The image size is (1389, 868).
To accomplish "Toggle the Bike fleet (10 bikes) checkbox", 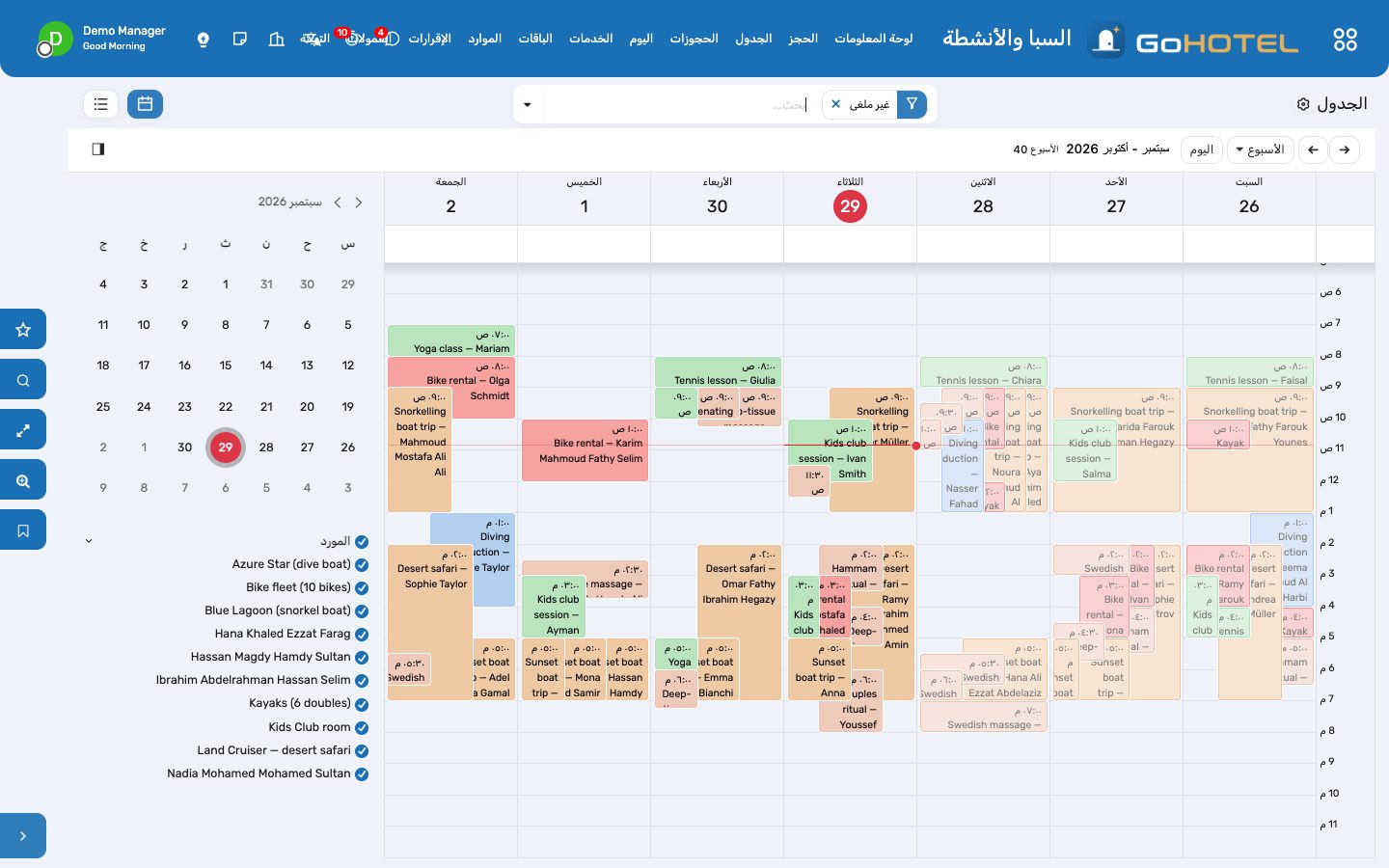I will [362, 588].
